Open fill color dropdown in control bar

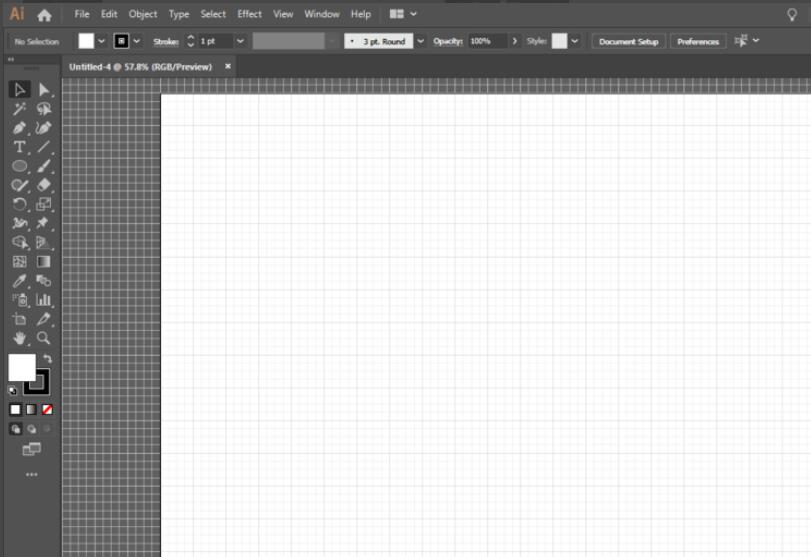(x=101, y=41)
